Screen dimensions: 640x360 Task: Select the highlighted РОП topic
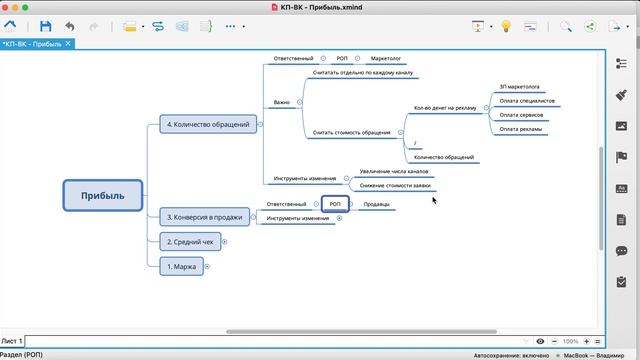(x=335, y=204)
